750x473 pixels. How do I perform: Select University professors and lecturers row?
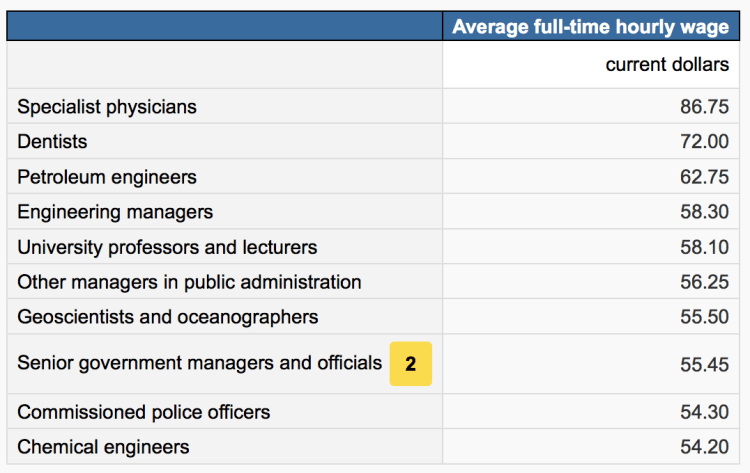tap(167, 247)
